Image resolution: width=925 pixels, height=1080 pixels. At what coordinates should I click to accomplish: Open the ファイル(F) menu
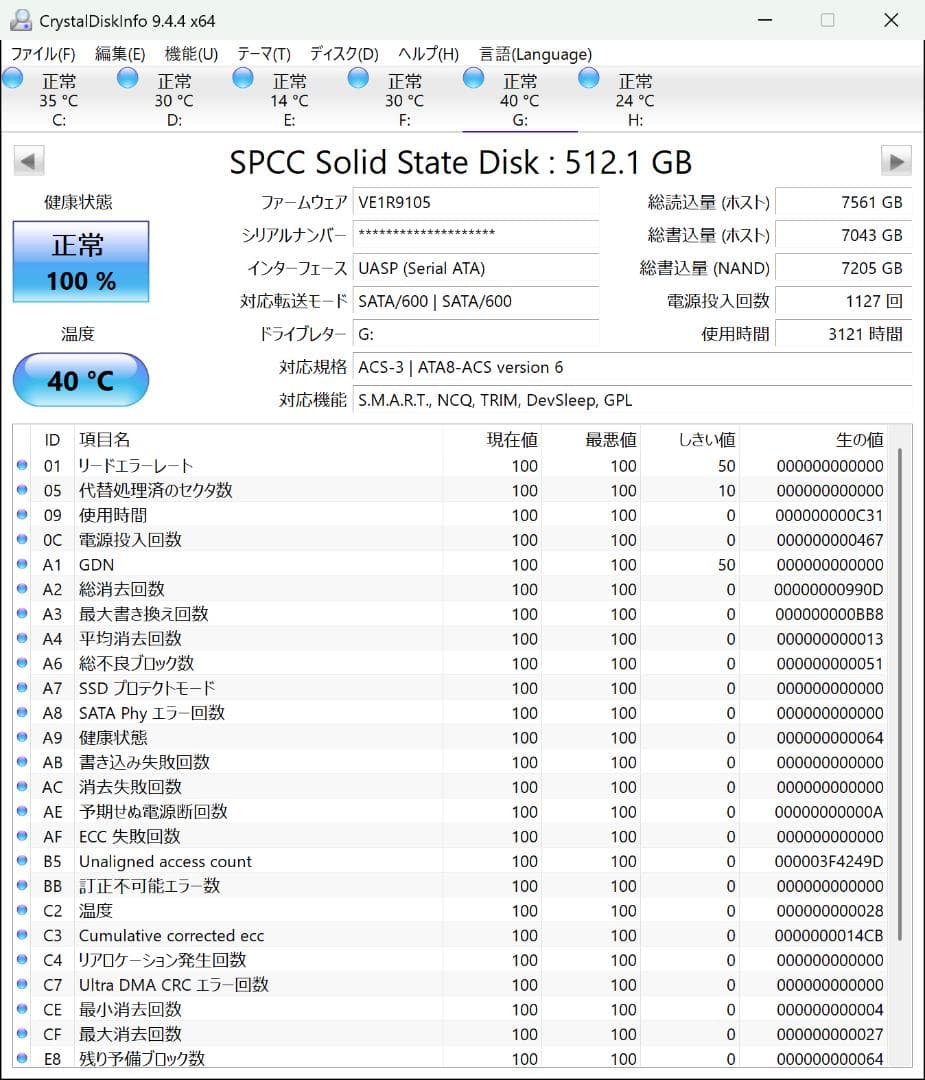tap(43, 54)
